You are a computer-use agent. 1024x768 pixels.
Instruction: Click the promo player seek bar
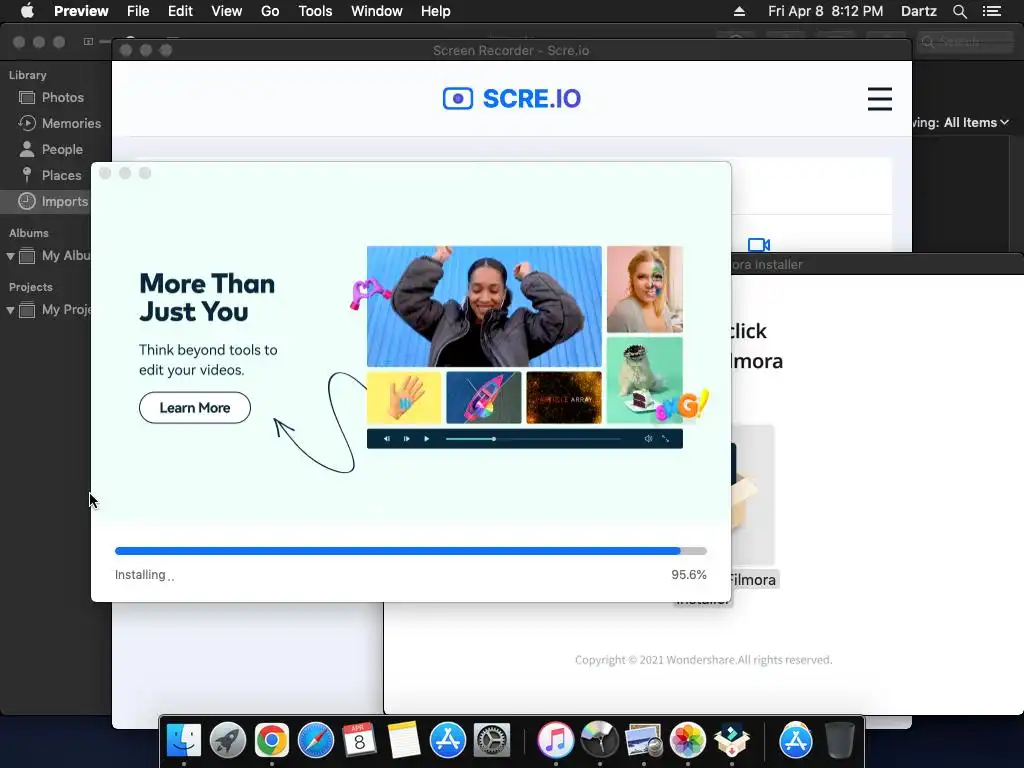pyautogui.click(x=533, y=439)
